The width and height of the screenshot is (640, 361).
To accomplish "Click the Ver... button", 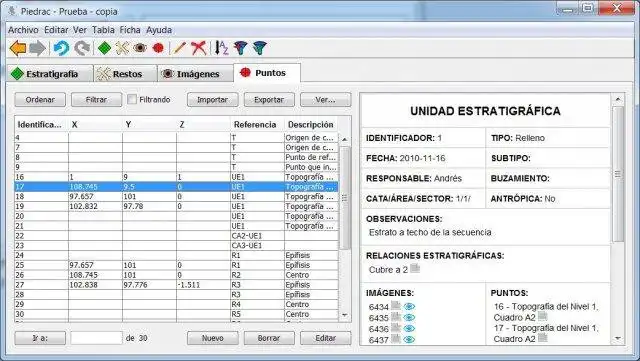I will click(x=325, y=100).
